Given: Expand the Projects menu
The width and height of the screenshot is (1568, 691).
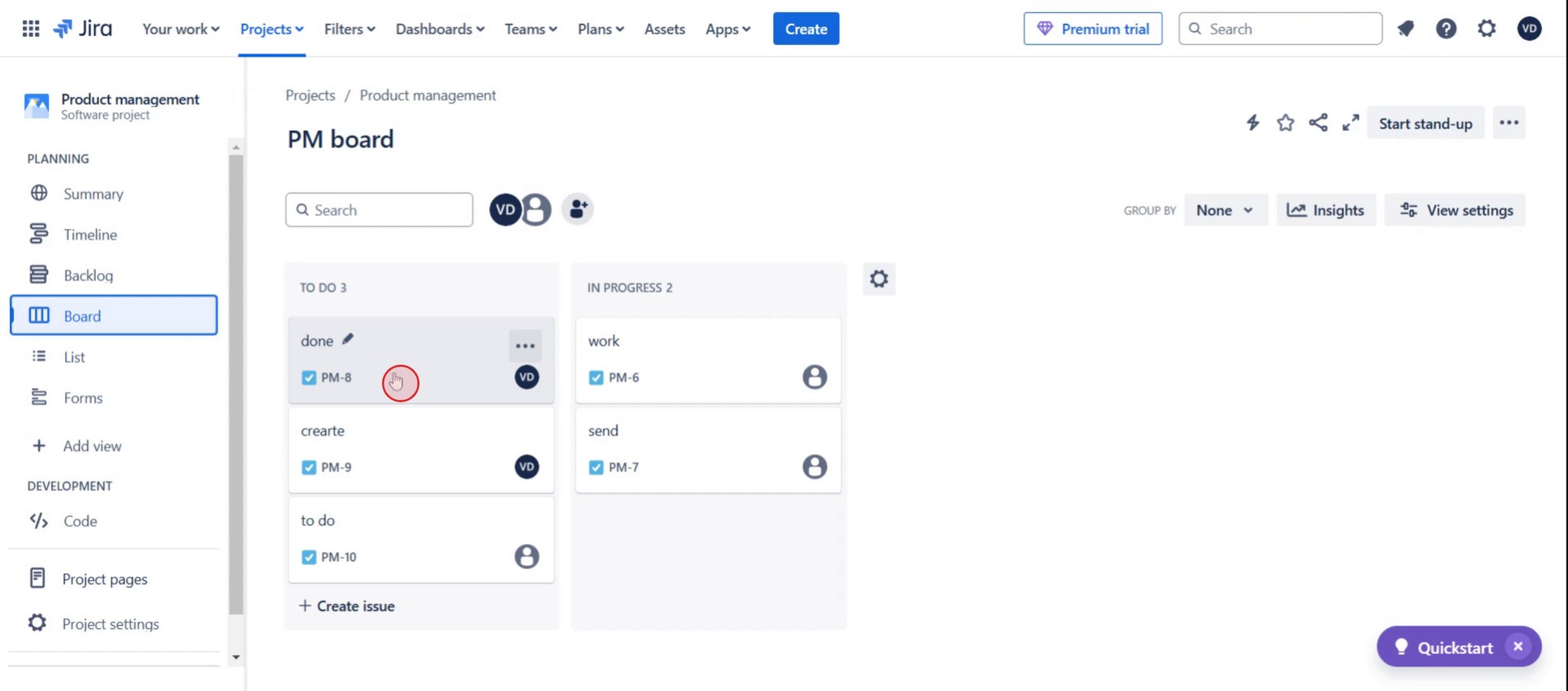Looking at the screenshot, I should 272,28.
